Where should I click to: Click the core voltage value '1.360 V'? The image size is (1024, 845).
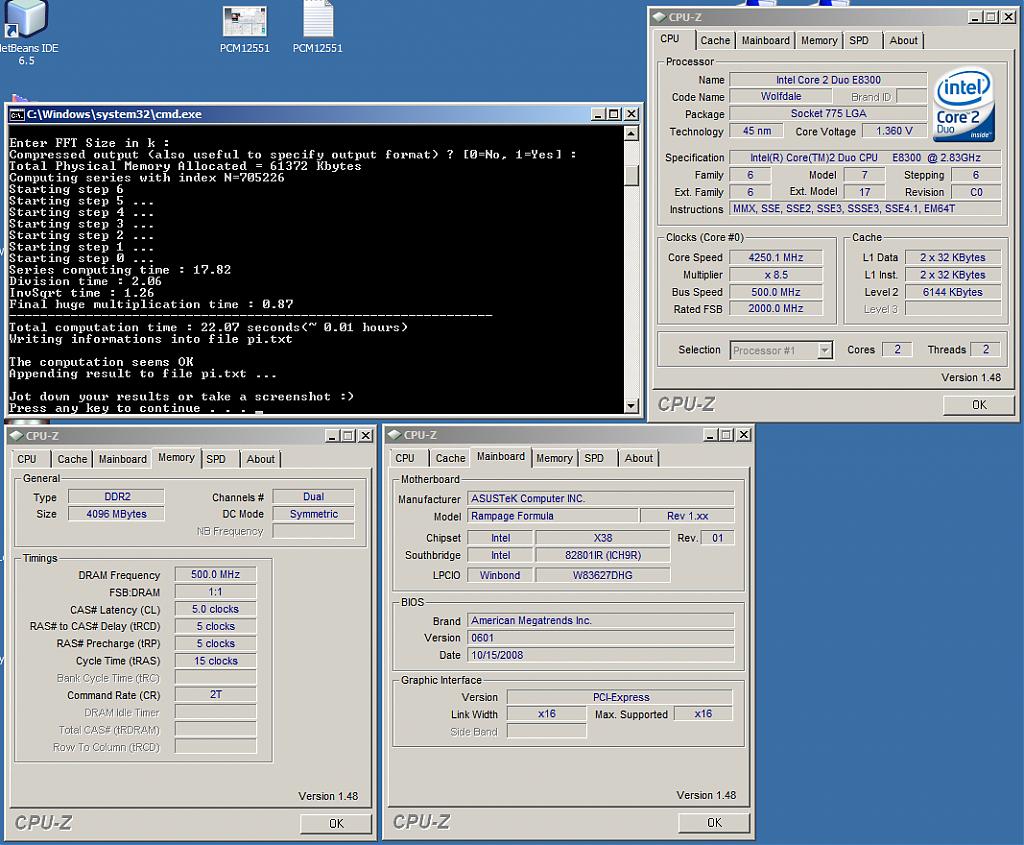(x=894, y=131)
